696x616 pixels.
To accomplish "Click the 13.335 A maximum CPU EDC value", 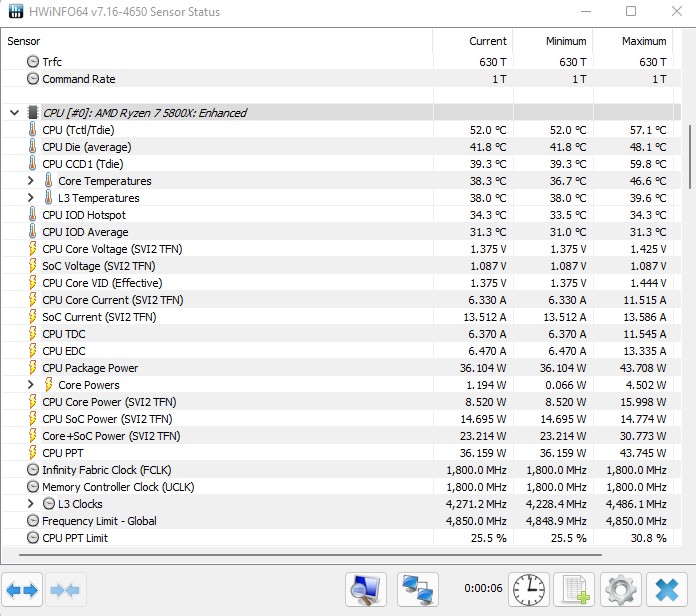I will click(645, 351).
